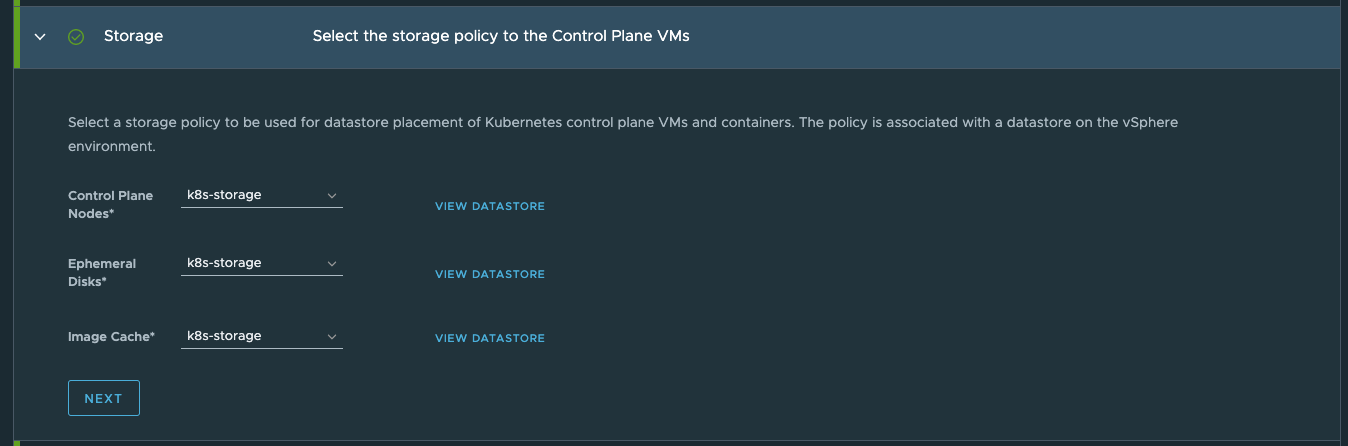Click the green vertical bar left of Storage header
Viewport: 1348px width, 446px height.
pyautogui.click(x=16, y=36)
